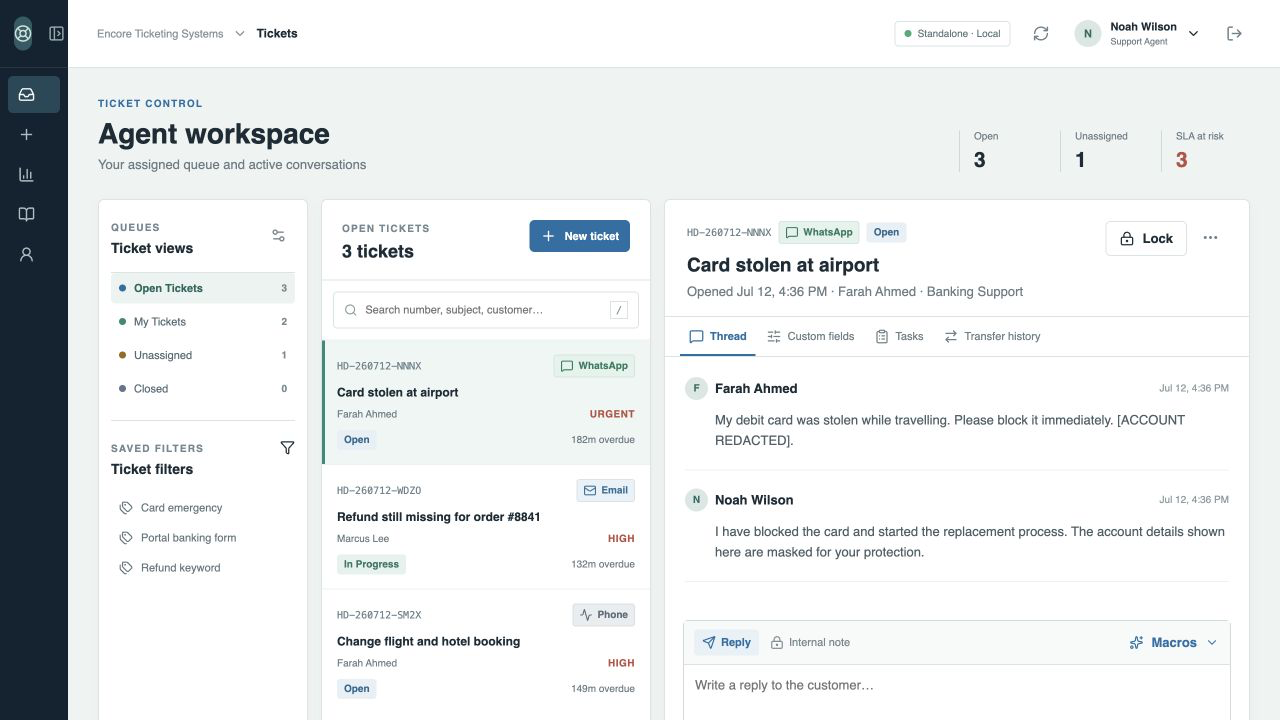This screenshot has width=1280, height=720.
Task: Click the Tickets breadcrumb label
Action: [x=277, y=34]
